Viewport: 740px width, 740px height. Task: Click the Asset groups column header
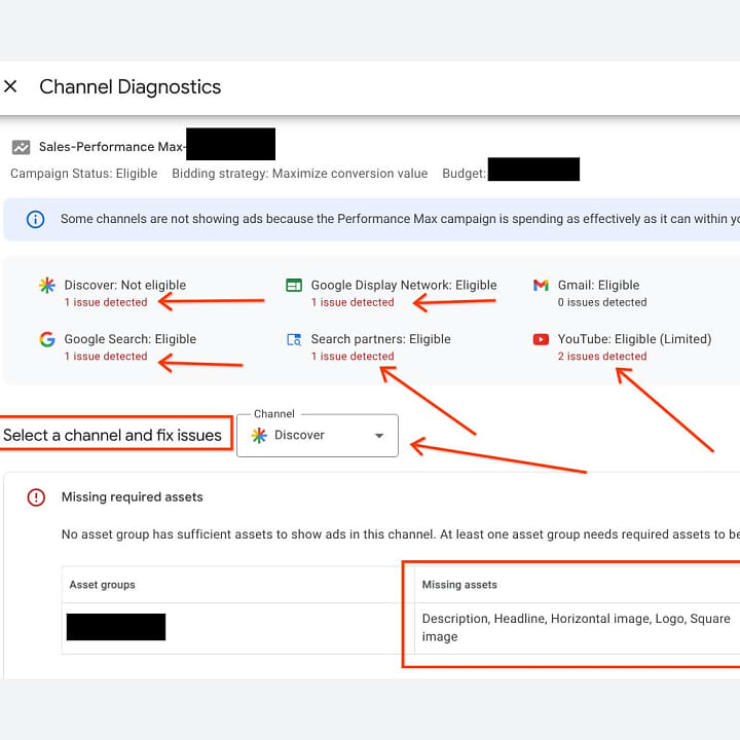point(102,585)
